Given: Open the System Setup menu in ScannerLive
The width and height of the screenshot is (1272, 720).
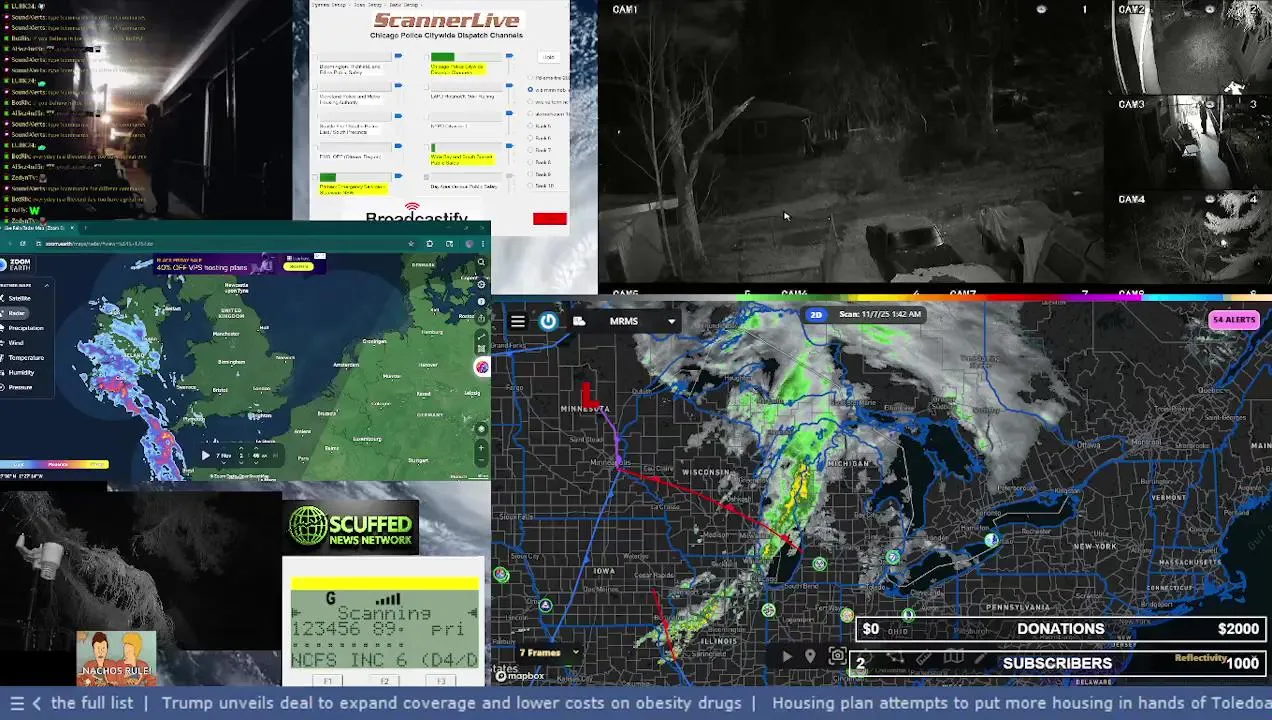Looking at the screenshot, I should coord(328,5).
